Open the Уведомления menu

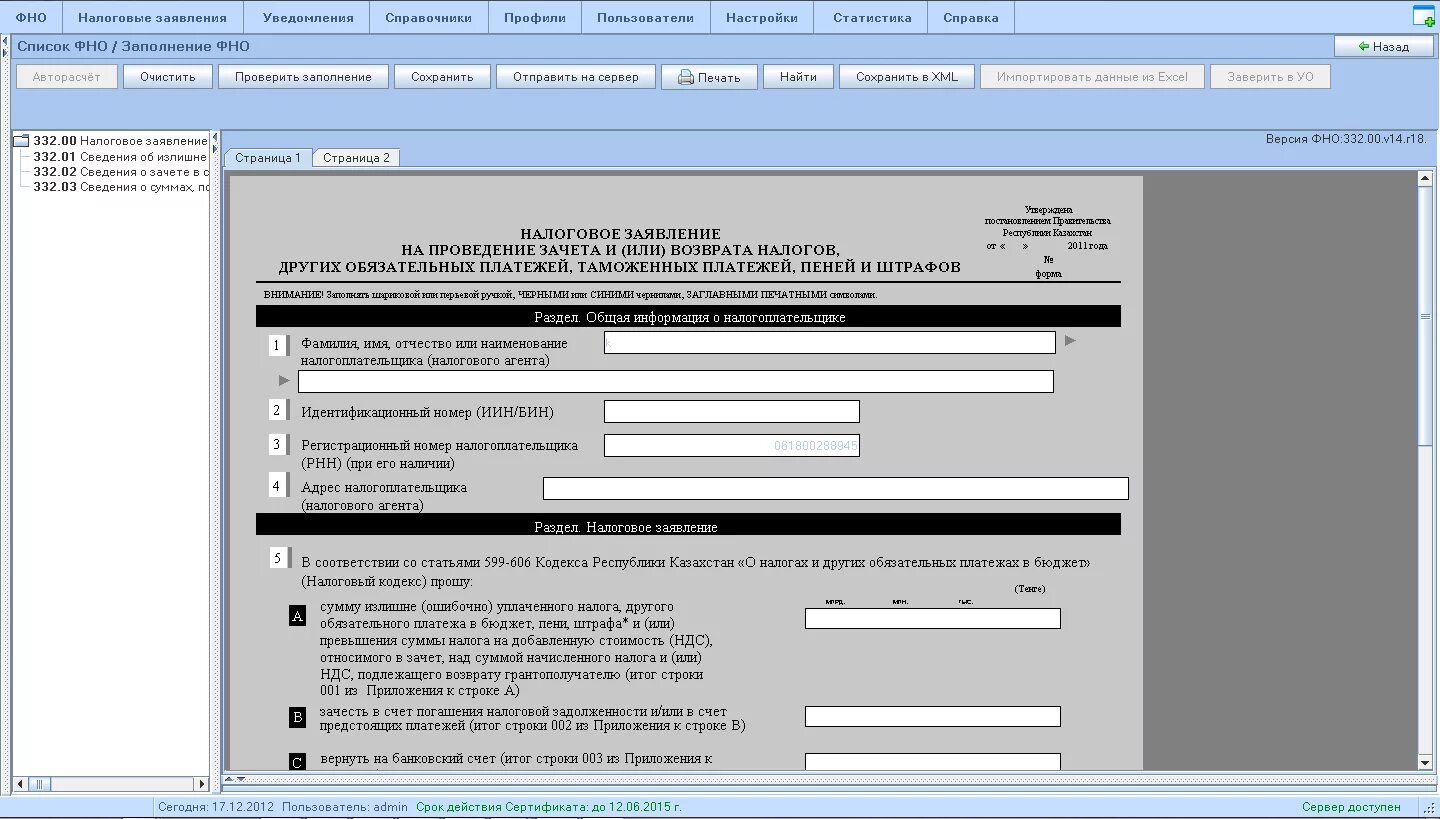pos(308,18)
